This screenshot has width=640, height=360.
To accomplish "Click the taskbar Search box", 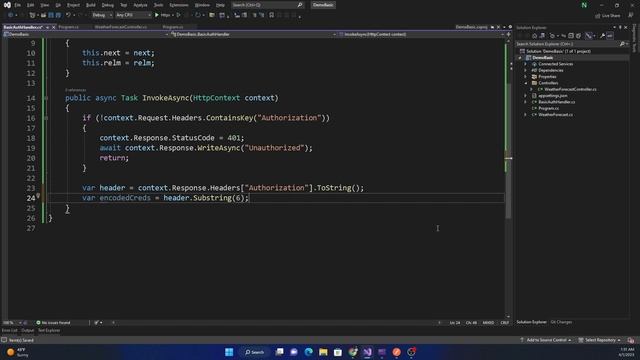I will coord(255,352).
